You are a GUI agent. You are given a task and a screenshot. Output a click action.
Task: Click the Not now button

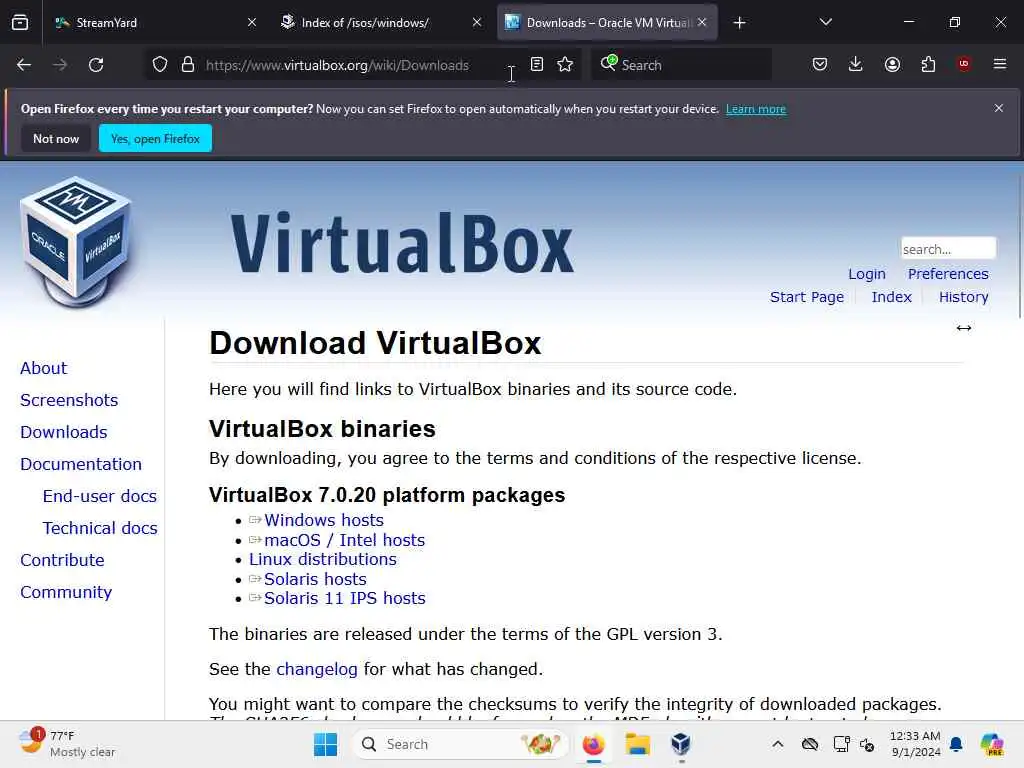(56, 138)
